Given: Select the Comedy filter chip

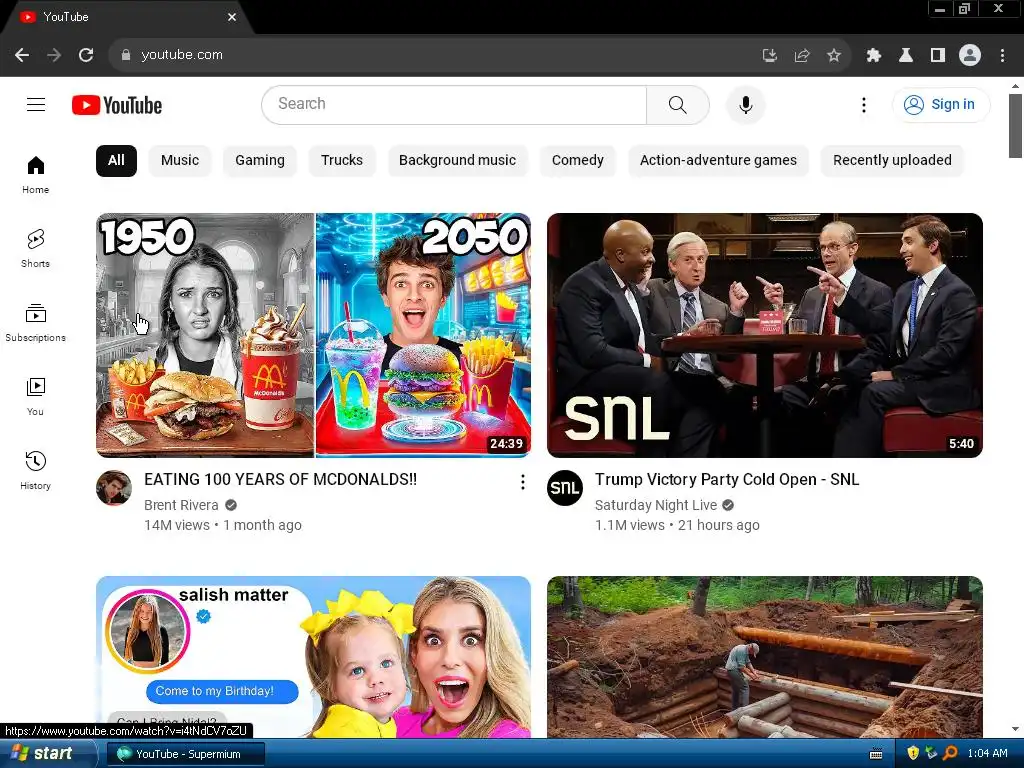Looking at the screenshot, I should (x=577, y=161).
